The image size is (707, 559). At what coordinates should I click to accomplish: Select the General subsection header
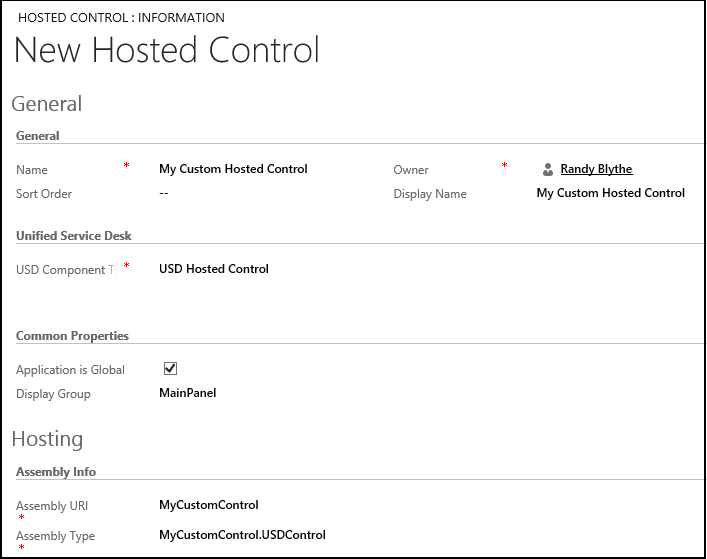(x=37, y=136)
